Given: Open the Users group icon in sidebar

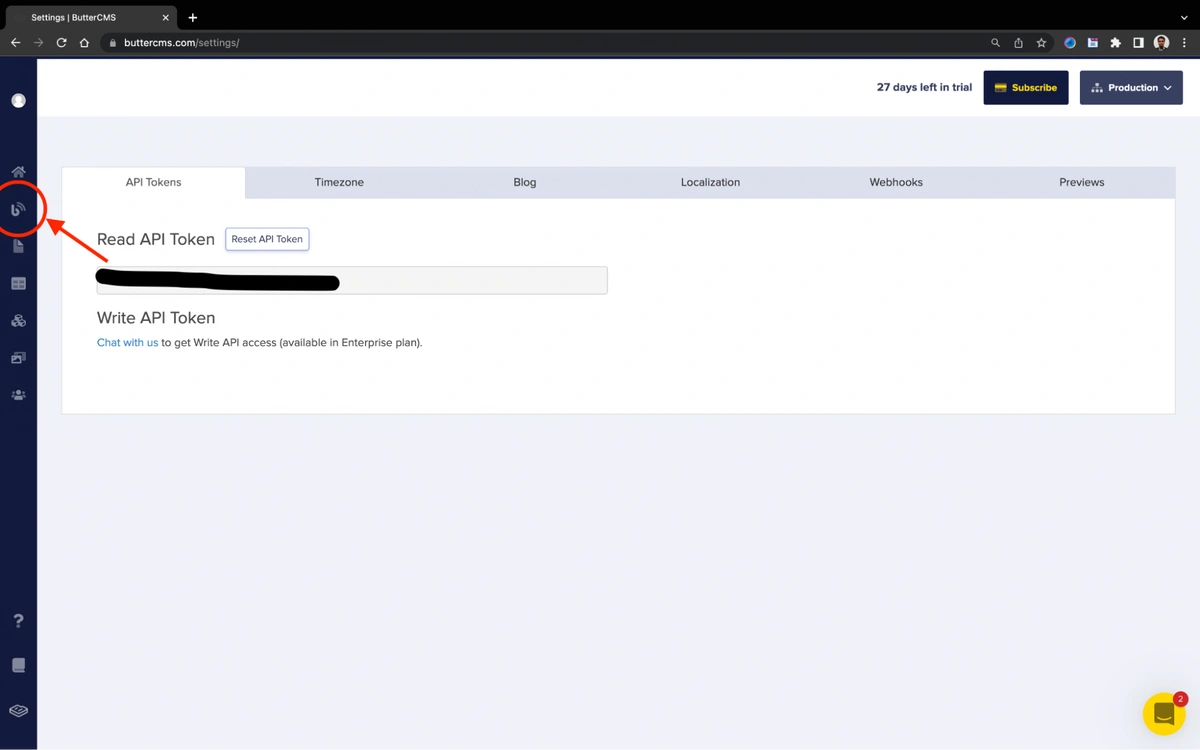Looking at the screenshot, I should [x=18, y=395].
